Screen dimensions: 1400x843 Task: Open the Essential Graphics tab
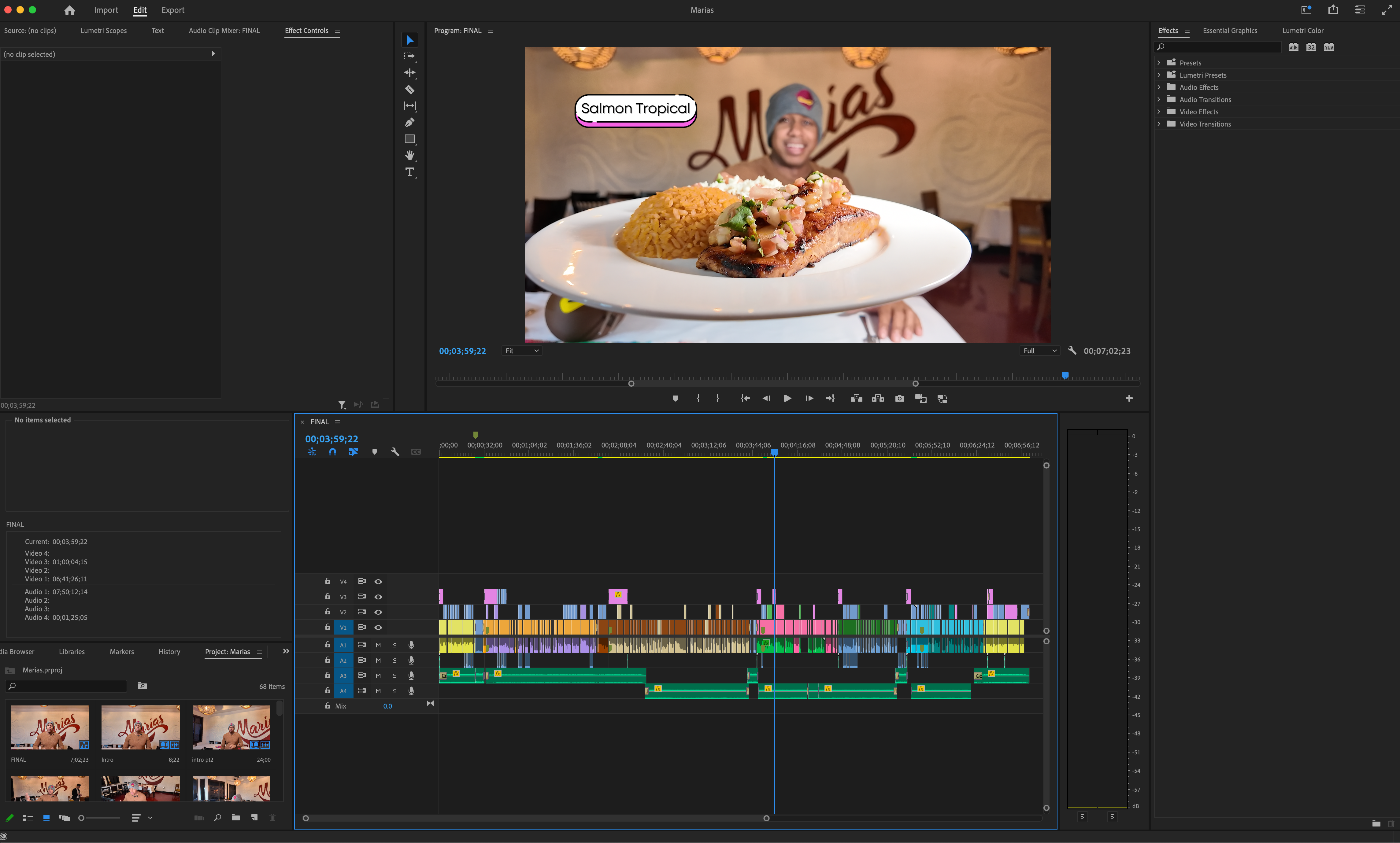pos(1230,31)
